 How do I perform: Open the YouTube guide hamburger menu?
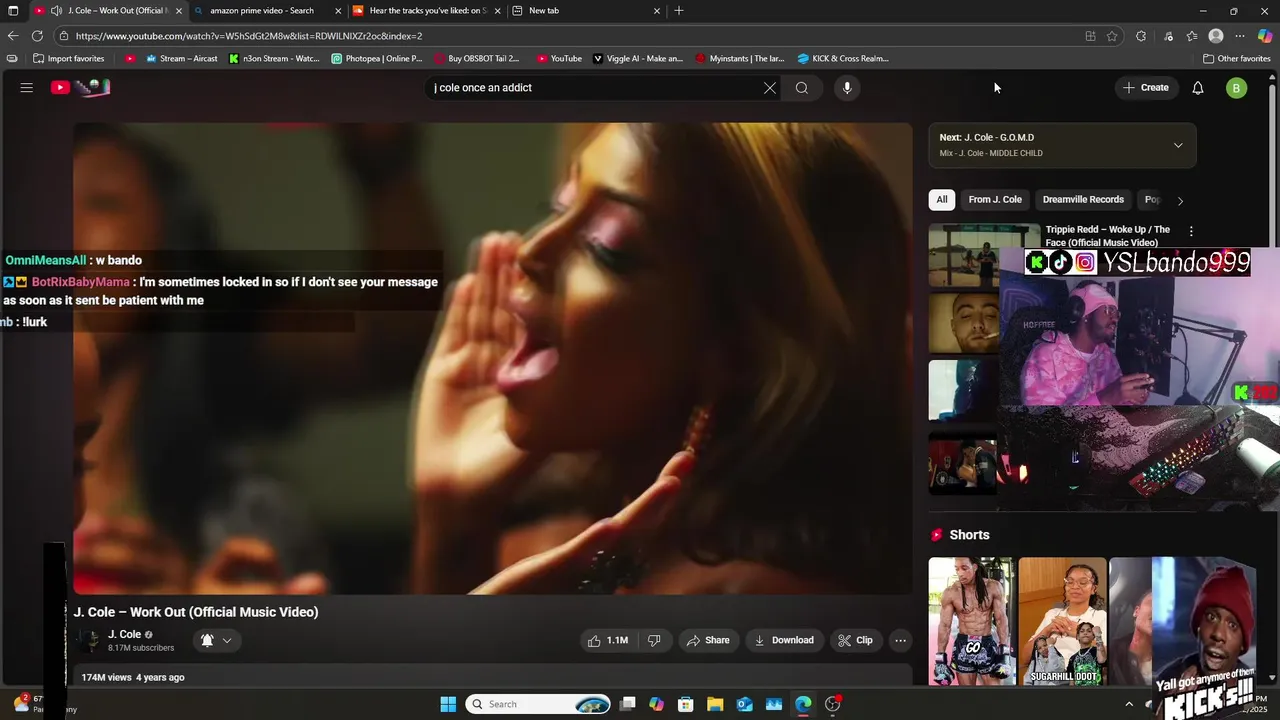pyautogui.click(x=27, y=88)
